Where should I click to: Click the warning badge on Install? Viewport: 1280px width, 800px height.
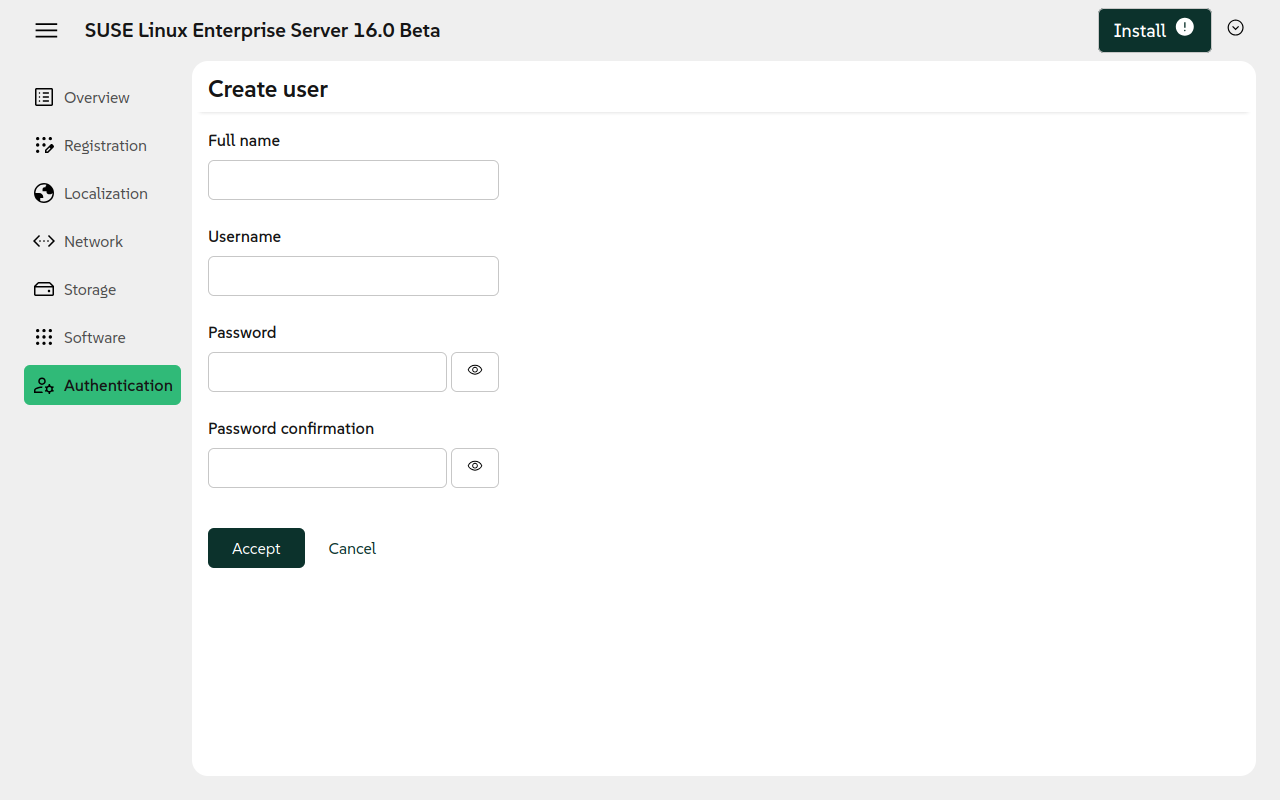tap(1185, 27)
